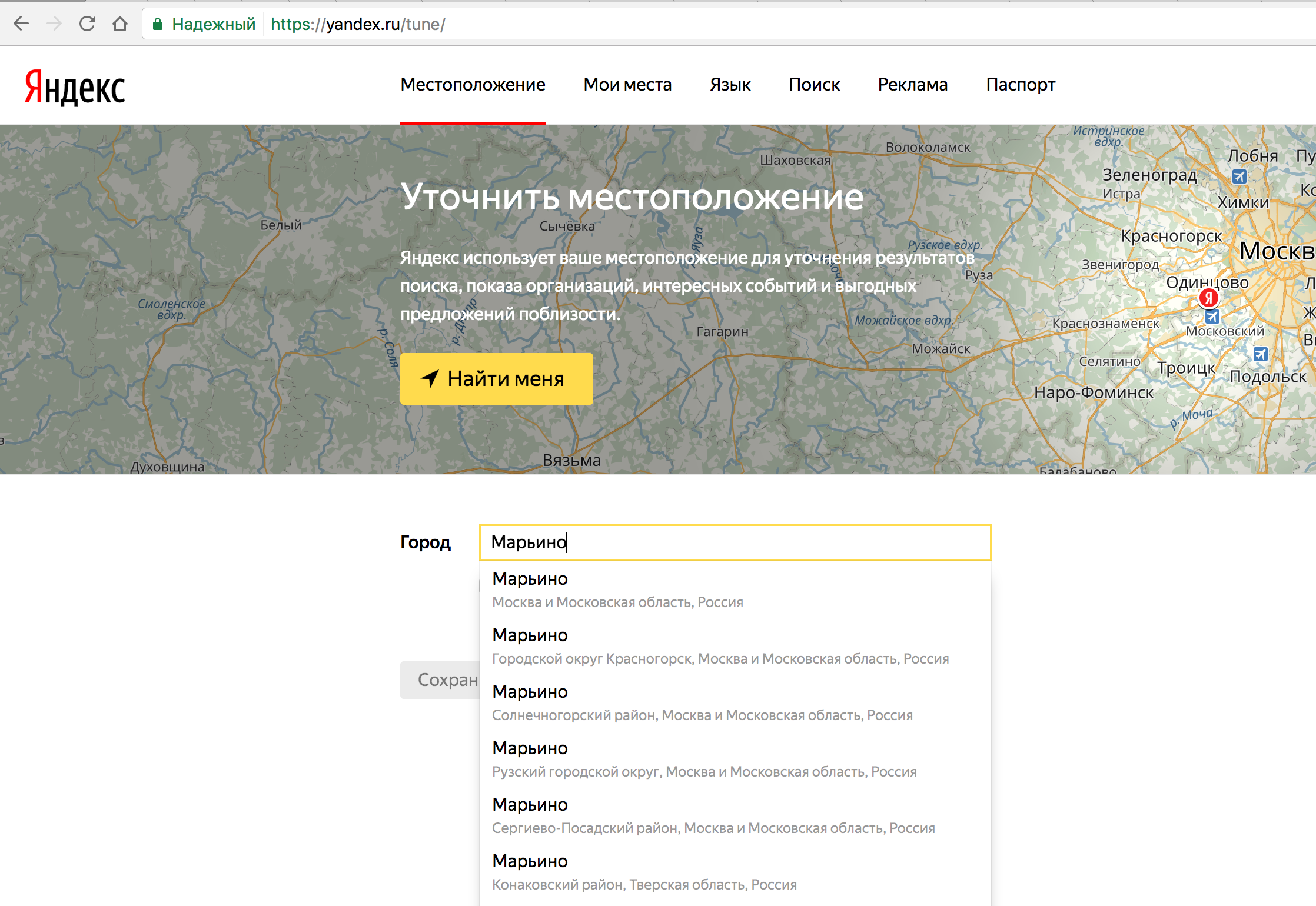The height and width of the screenshot is (906, 1316).
Task: Open the Яндекс logo link
Action: click(75, 88)
